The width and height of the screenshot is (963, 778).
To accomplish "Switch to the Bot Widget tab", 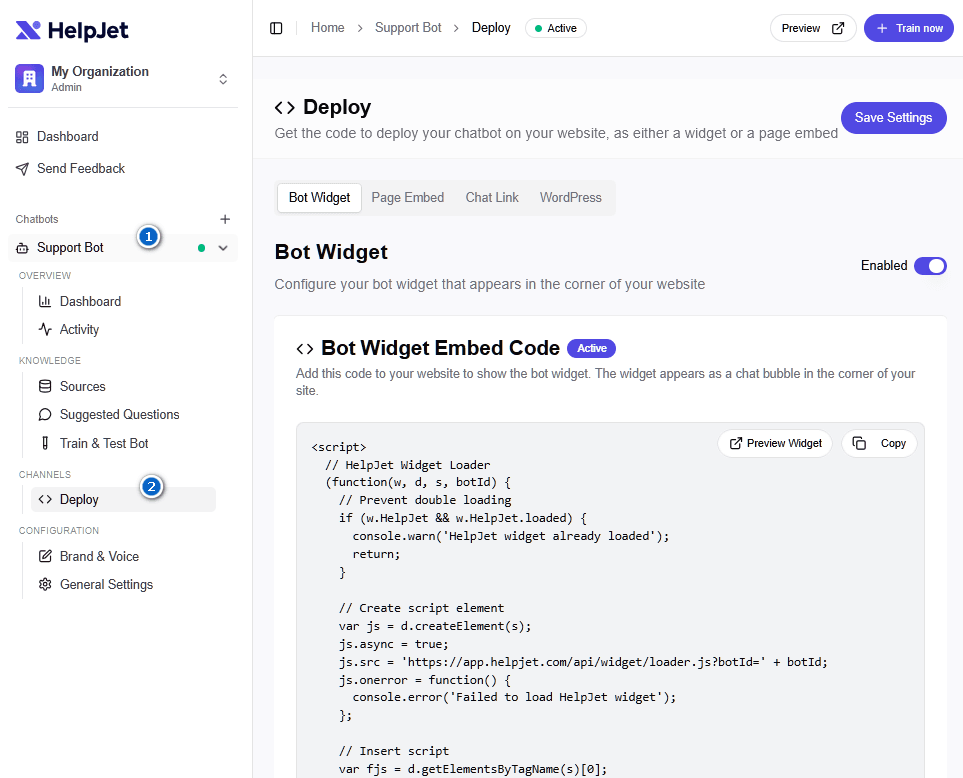I will click(319, 198).
